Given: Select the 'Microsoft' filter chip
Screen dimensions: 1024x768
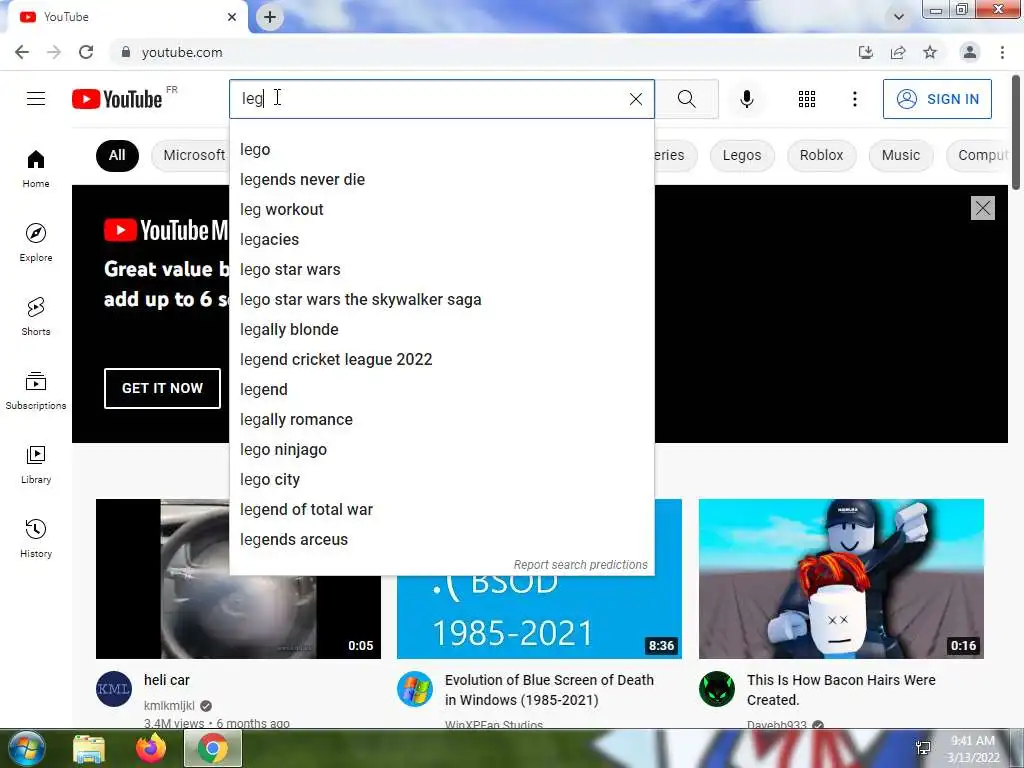Looking at the screenshot, I should click(193, 155).
